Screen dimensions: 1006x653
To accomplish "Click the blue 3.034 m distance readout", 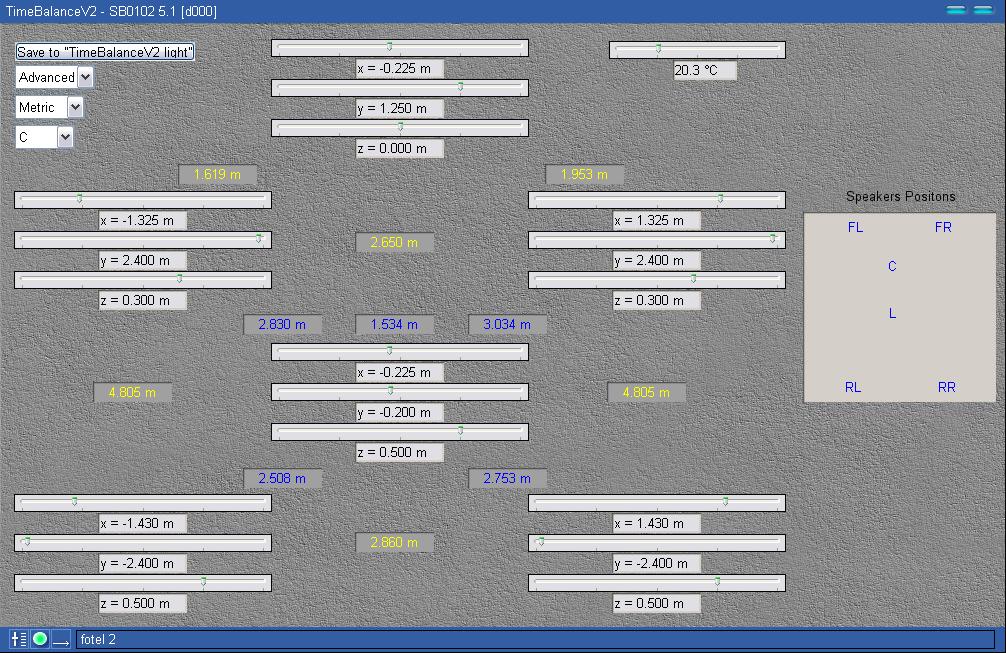I will coord(507,325).
